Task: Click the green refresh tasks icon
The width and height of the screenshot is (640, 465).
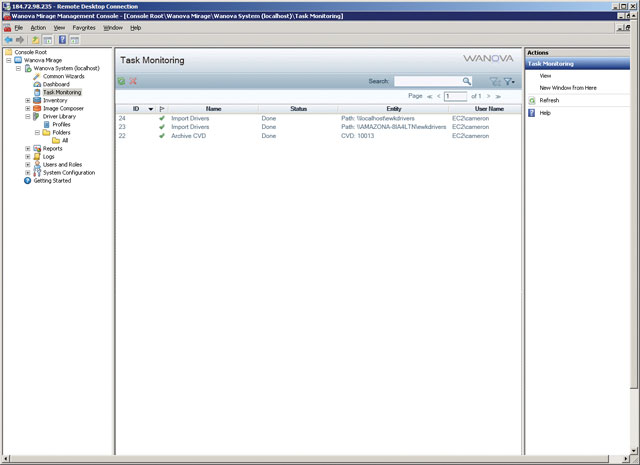Action: pos(122,81)
